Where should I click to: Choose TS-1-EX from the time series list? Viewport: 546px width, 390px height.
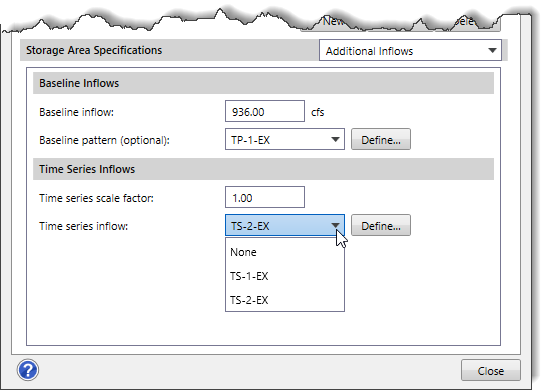click(x=284, y=276)
